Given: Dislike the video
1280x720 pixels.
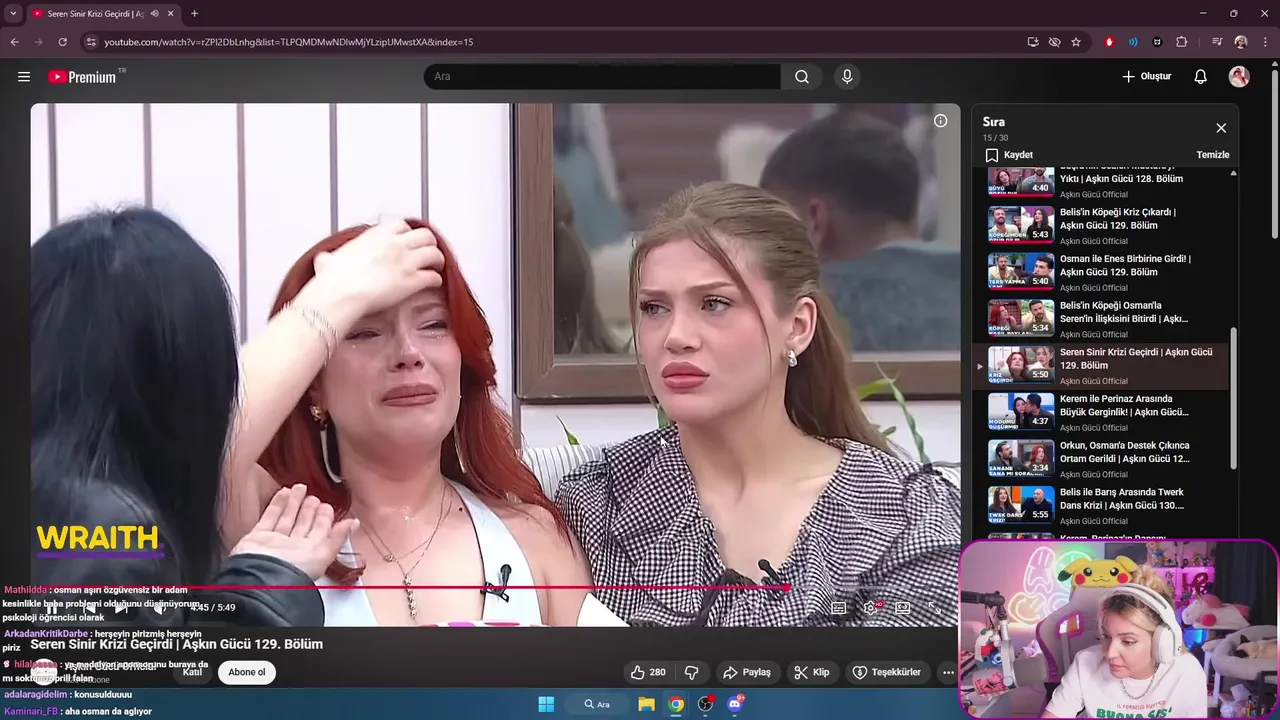Looking at the screenshot, I should (x=691, y=672).
